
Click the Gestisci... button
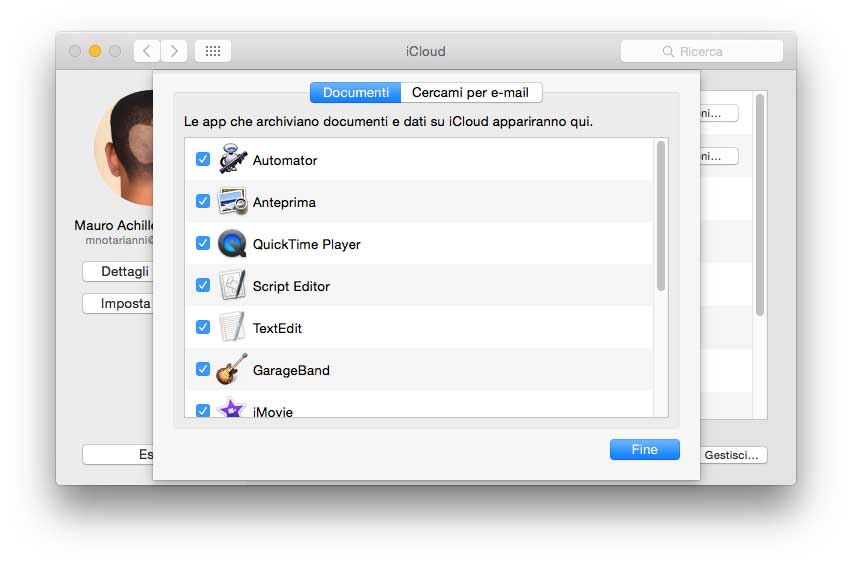(x=734, y=455)
